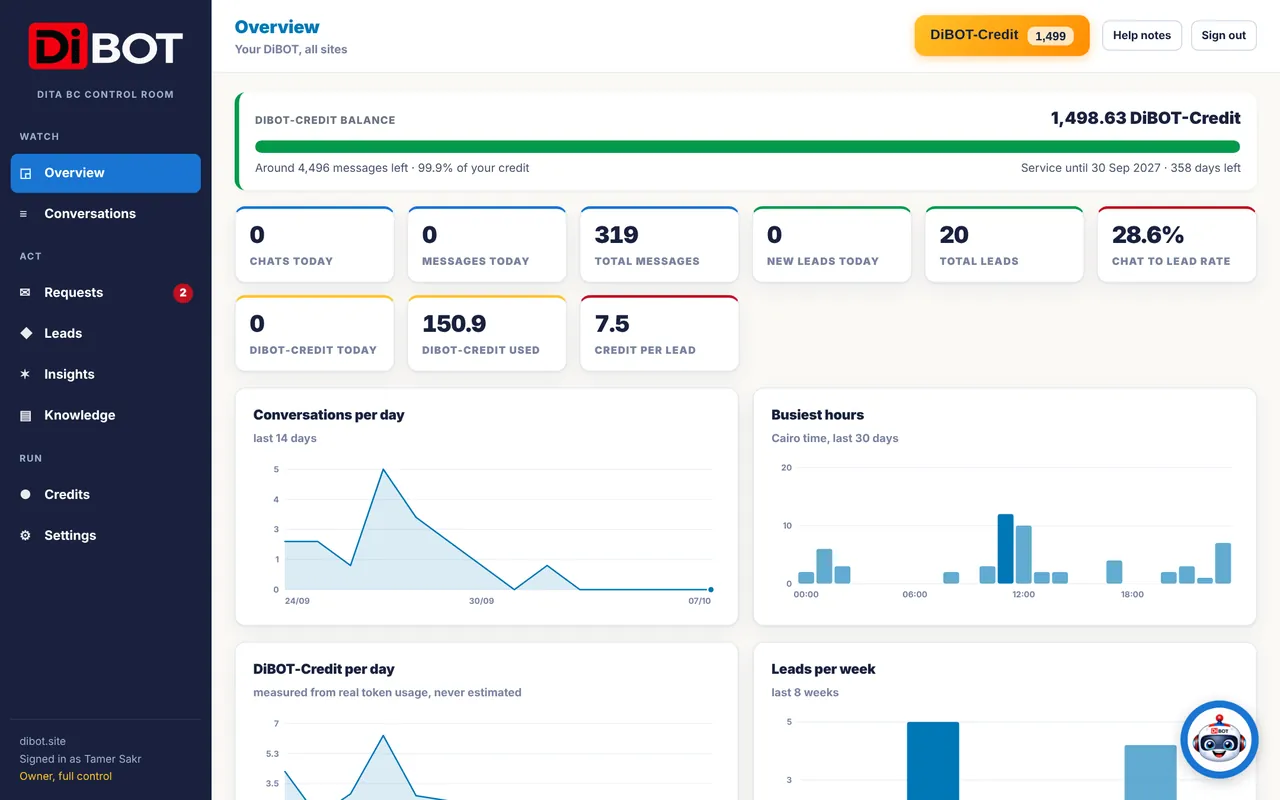Click the Requests badge showing 2
This screenshot has height=800, width=1280.
(183, 293)
